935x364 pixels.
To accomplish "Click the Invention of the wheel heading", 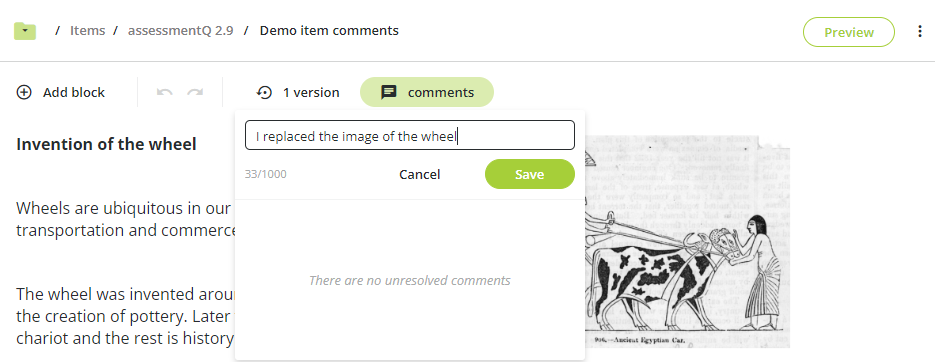I will point(106,144).
